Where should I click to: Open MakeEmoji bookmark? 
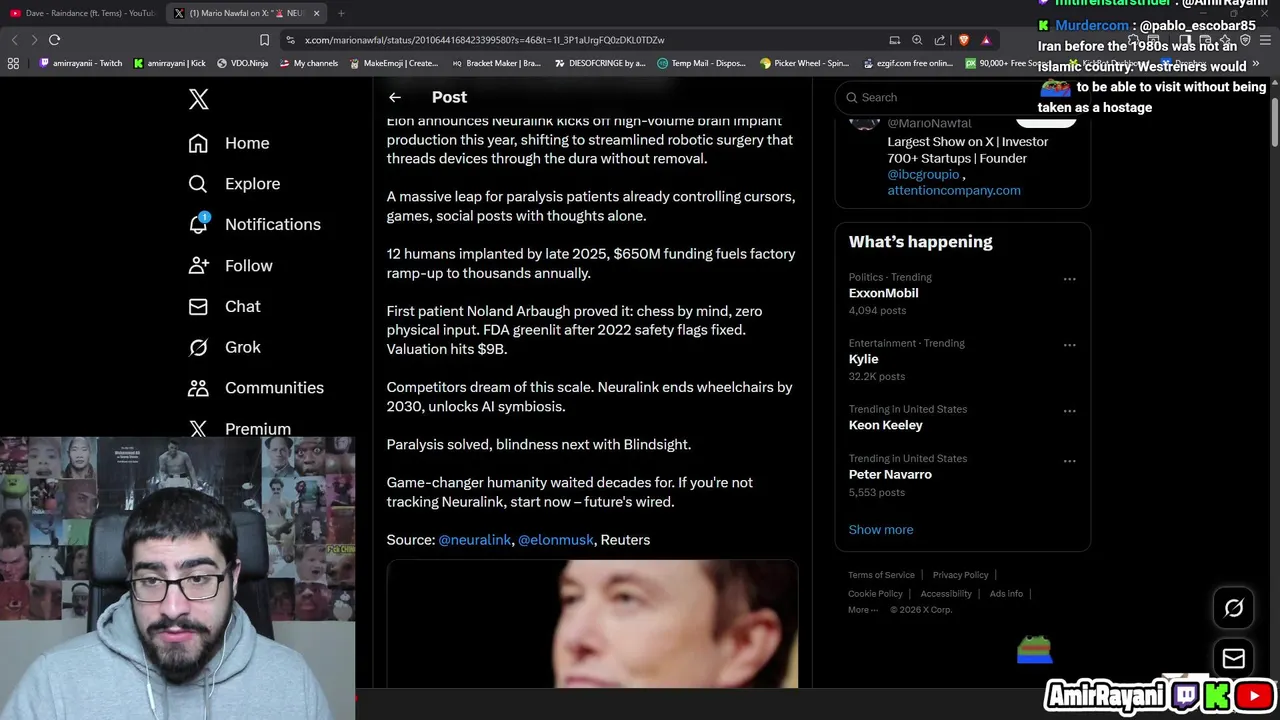394,63
